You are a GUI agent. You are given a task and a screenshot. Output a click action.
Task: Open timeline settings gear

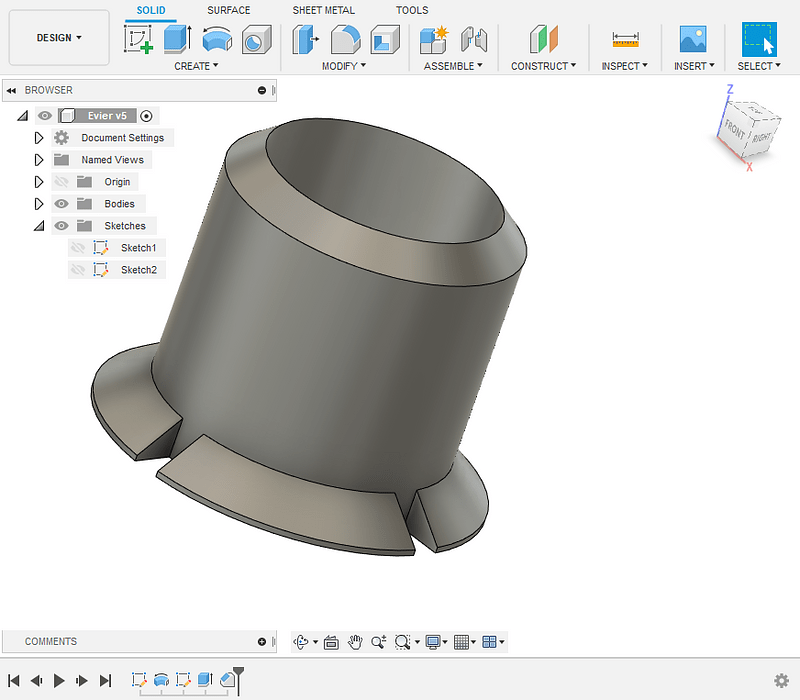tap(781, 681)
